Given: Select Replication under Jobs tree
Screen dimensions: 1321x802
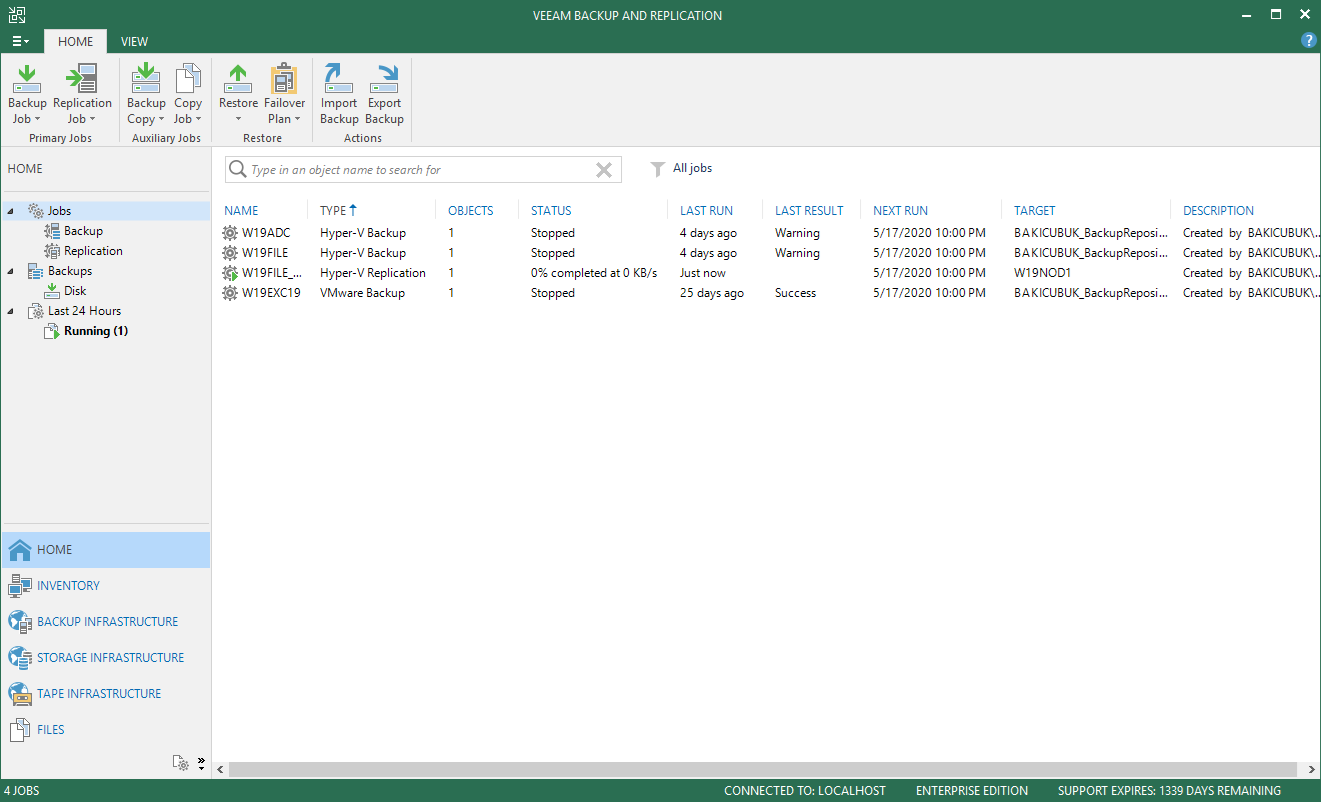Looking at the screenshot, I should click(x=93, y=251).
